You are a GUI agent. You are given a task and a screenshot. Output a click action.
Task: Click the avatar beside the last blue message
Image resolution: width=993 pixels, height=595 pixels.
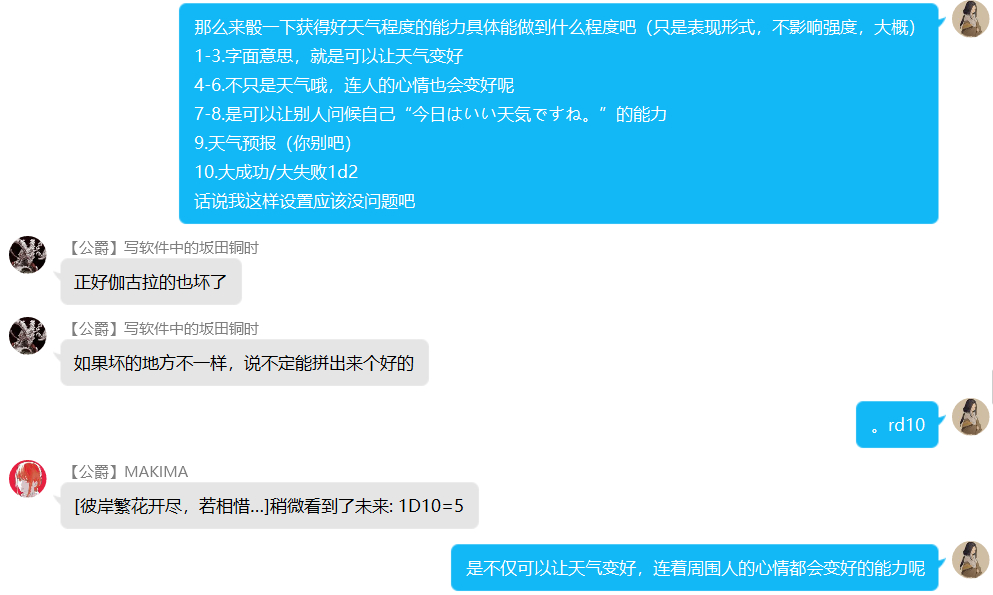click(x=970, y=560)
